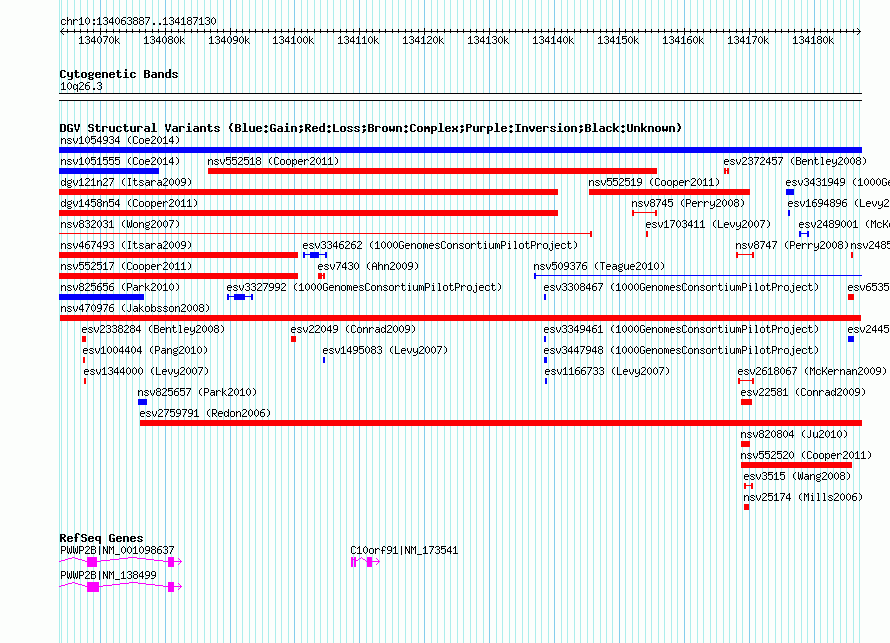Open the esv2372457 (Bentley2008) variant label

(x=795, y=161)
